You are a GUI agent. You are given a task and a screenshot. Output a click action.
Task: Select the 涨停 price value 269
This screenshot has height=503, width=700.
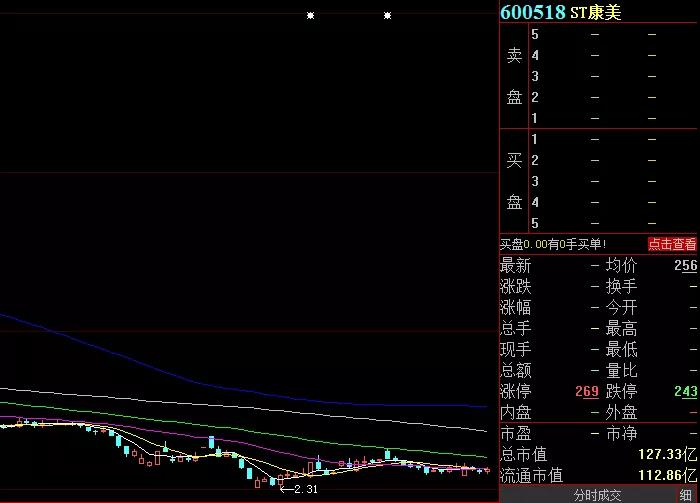(586, 391)
